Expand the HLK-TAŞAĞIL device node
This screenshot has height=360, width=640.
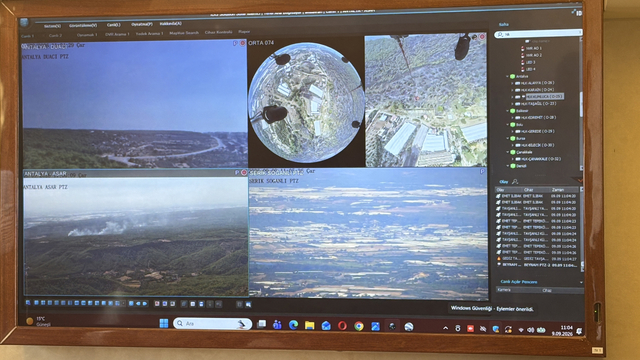[x=513, y=104]
